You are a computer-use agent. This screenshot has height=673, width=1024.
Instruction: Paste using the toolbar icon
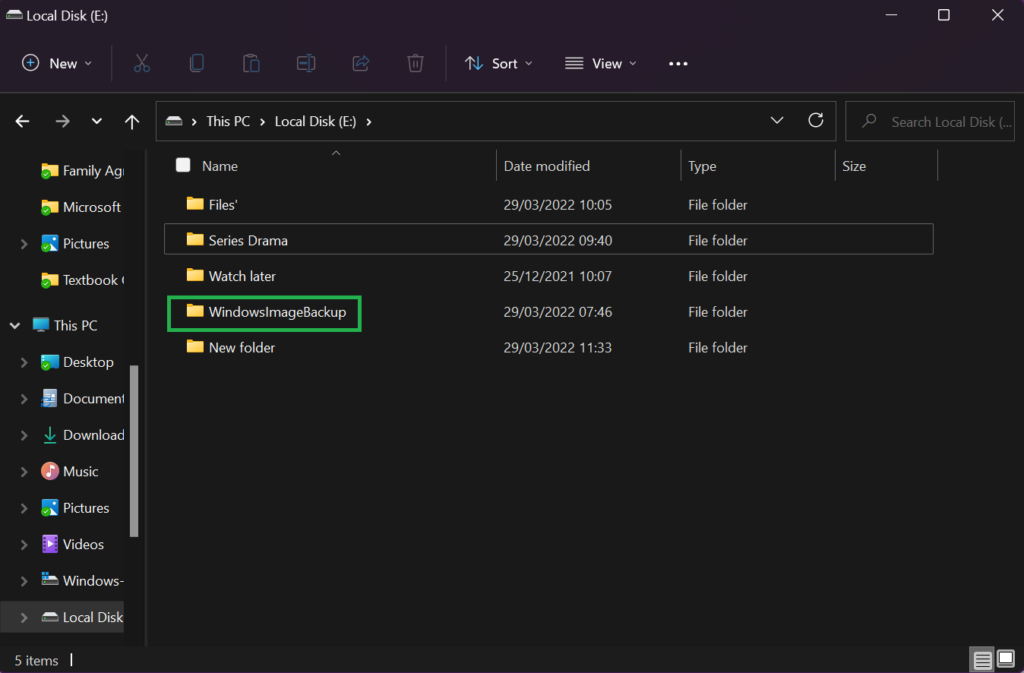coord(251,63)
